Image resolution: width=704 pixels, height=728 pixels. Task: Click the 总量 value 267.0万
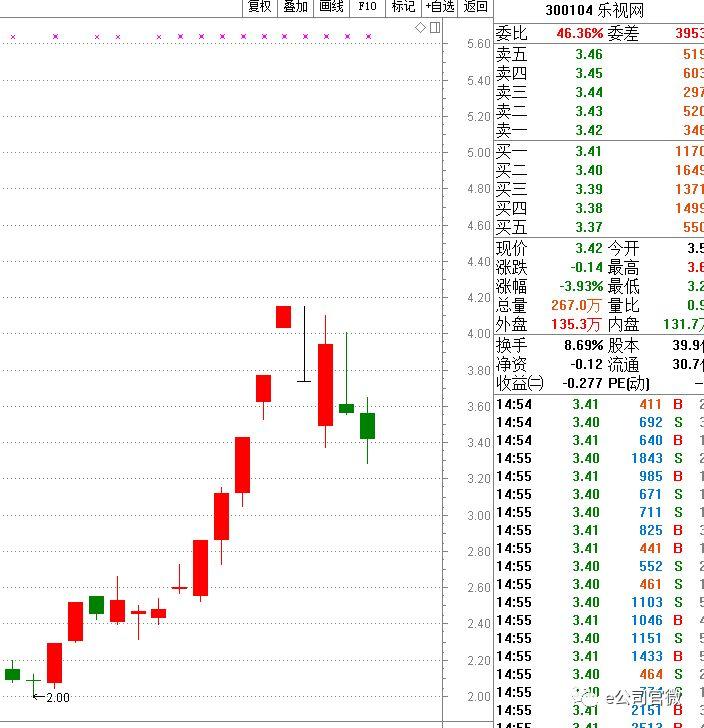(576, 306)
